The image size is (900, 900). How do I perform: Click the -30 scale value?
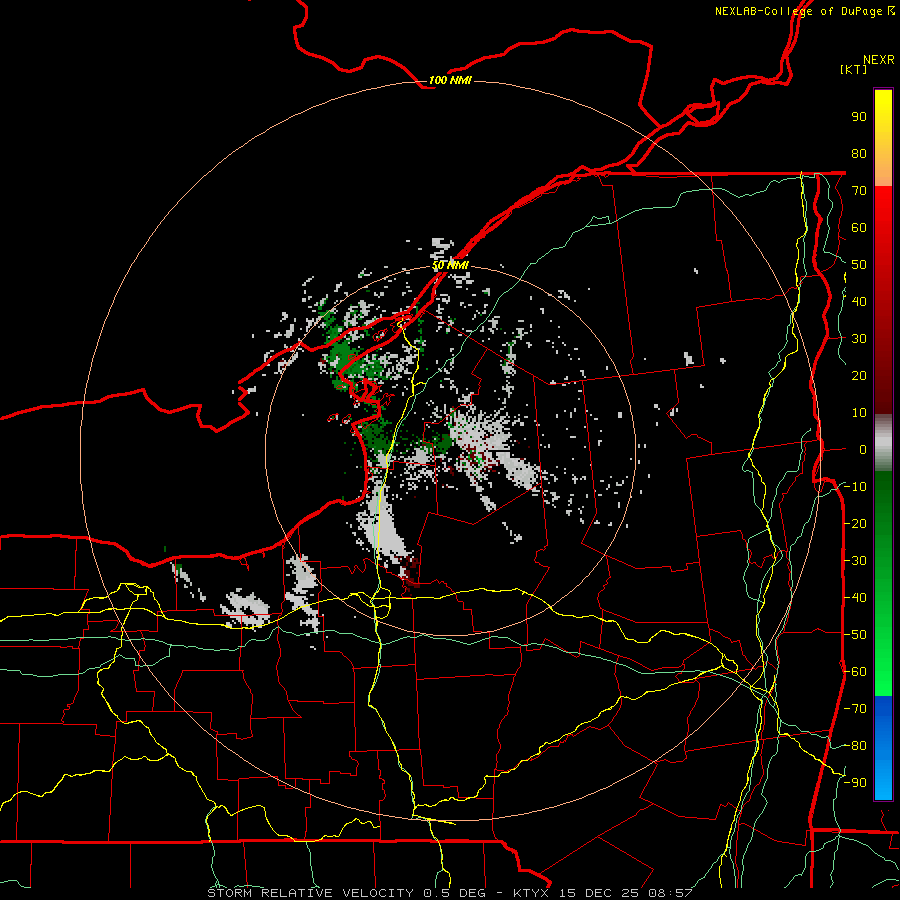855,561
